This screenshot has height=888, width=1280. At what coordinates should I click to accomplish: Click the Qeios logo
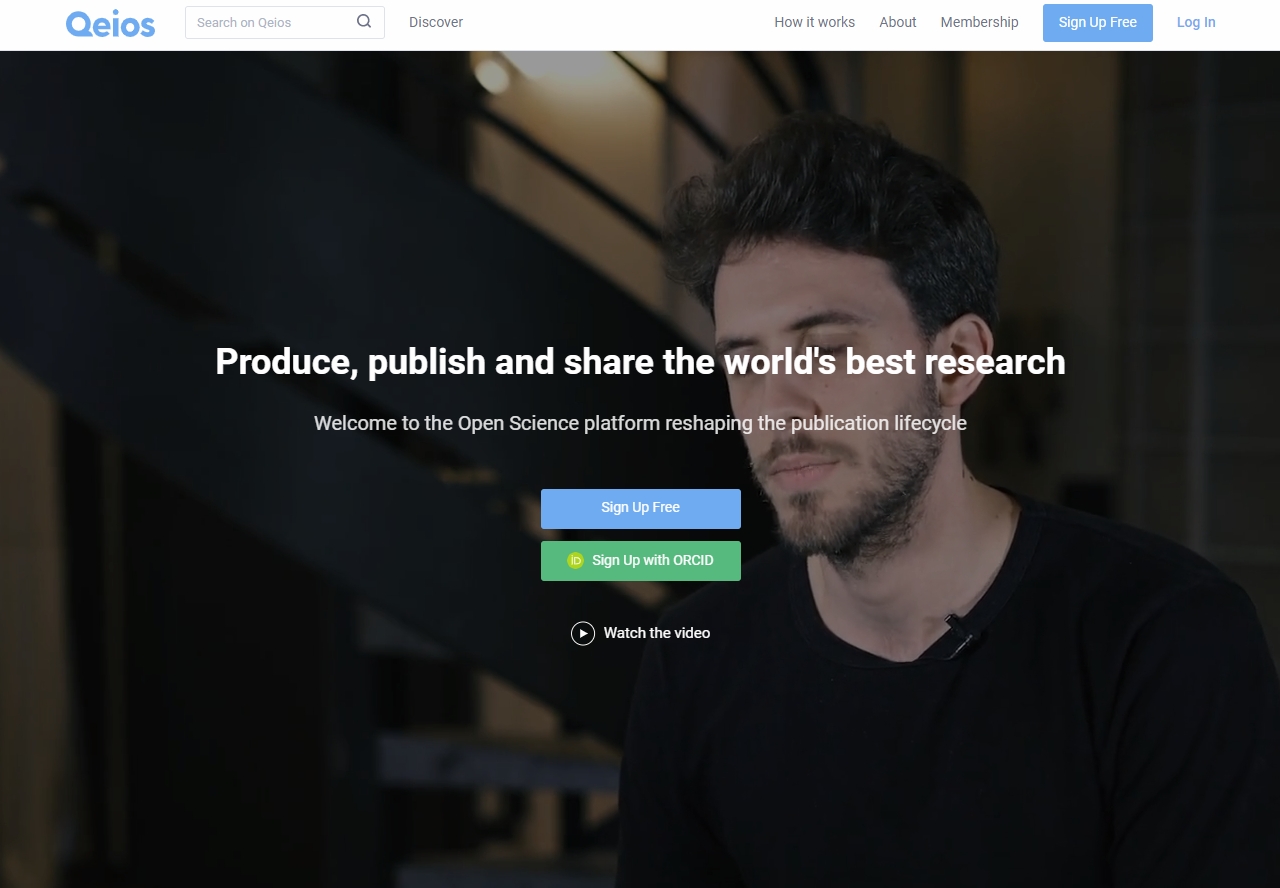pyautogui.click(x=110, y=23)
